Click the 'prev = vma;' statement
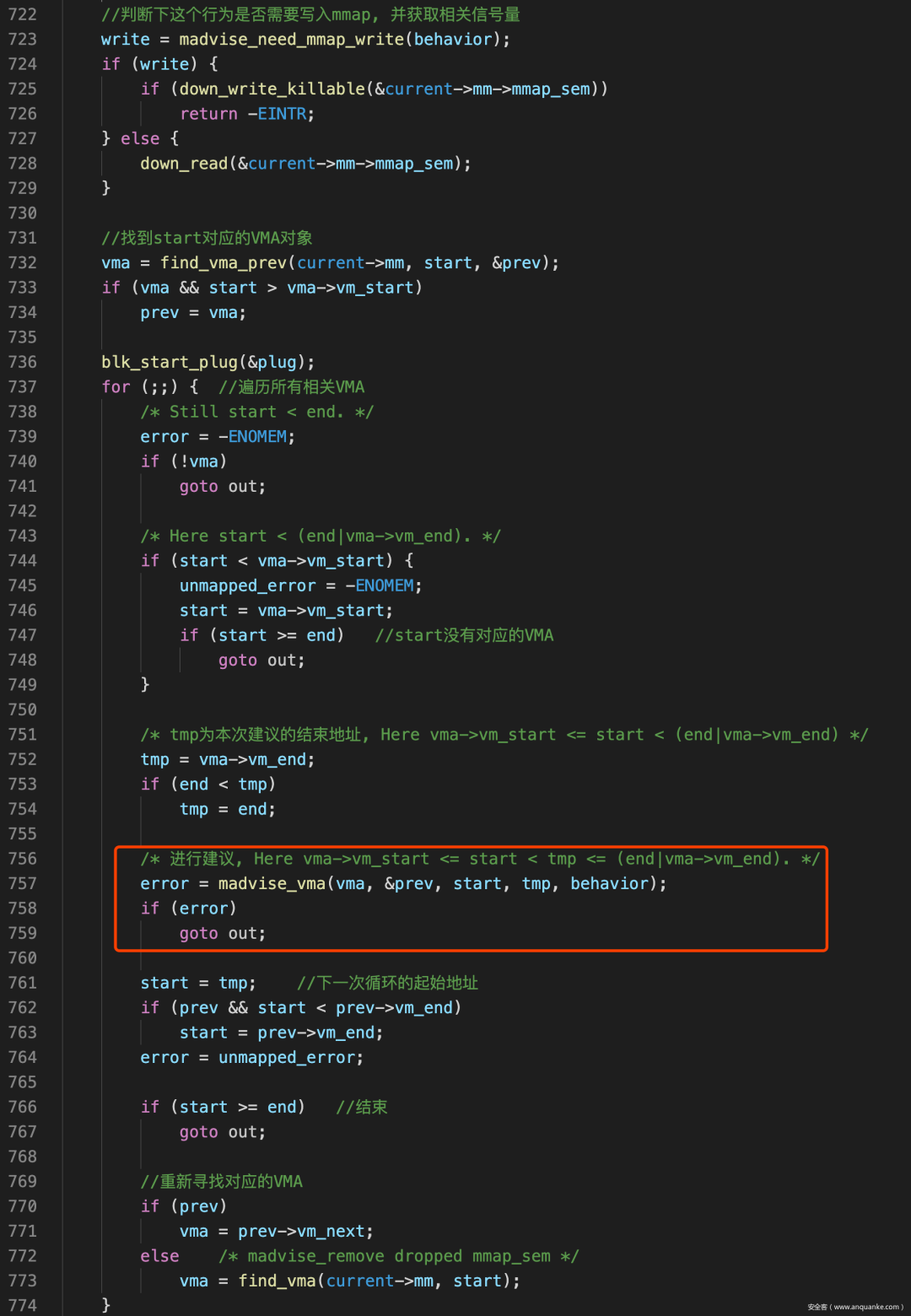This screenshot has height=1316, width=911. [193, 313]
